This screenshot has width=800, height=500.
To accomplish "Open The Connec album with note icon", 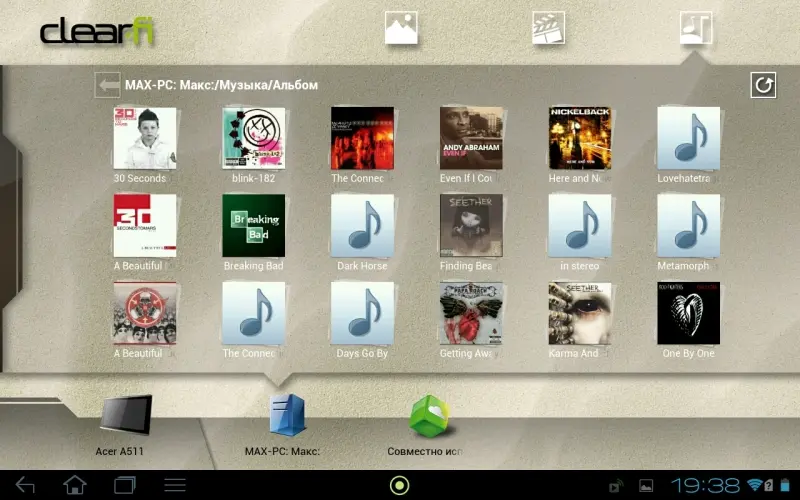I will tap(254, 313).
